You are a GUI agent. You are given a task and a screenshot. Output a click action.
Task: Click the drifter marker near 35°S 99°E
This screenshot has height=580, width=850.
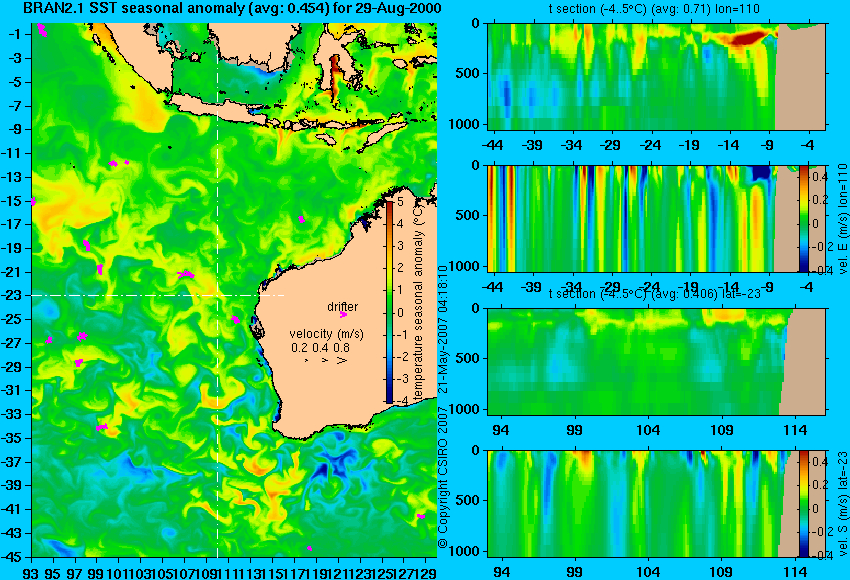[x=102, y=427]
